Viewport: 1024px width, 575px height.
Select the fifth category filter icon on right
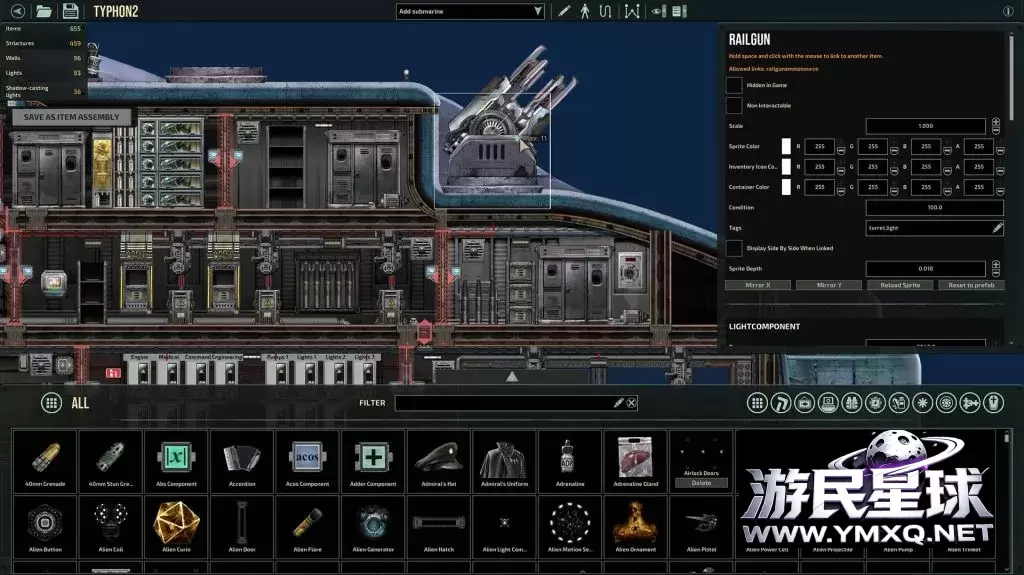pyautogui.click(x=852, y=403)
